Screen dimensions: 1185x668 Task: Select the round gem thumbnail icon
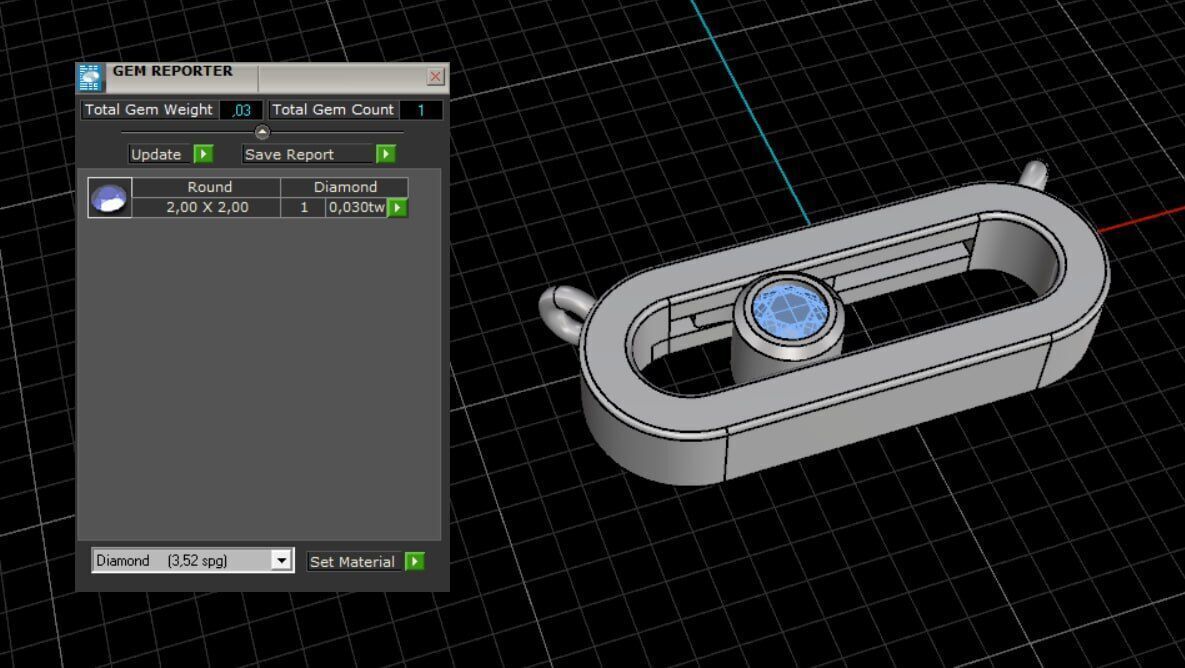(110, 197)
